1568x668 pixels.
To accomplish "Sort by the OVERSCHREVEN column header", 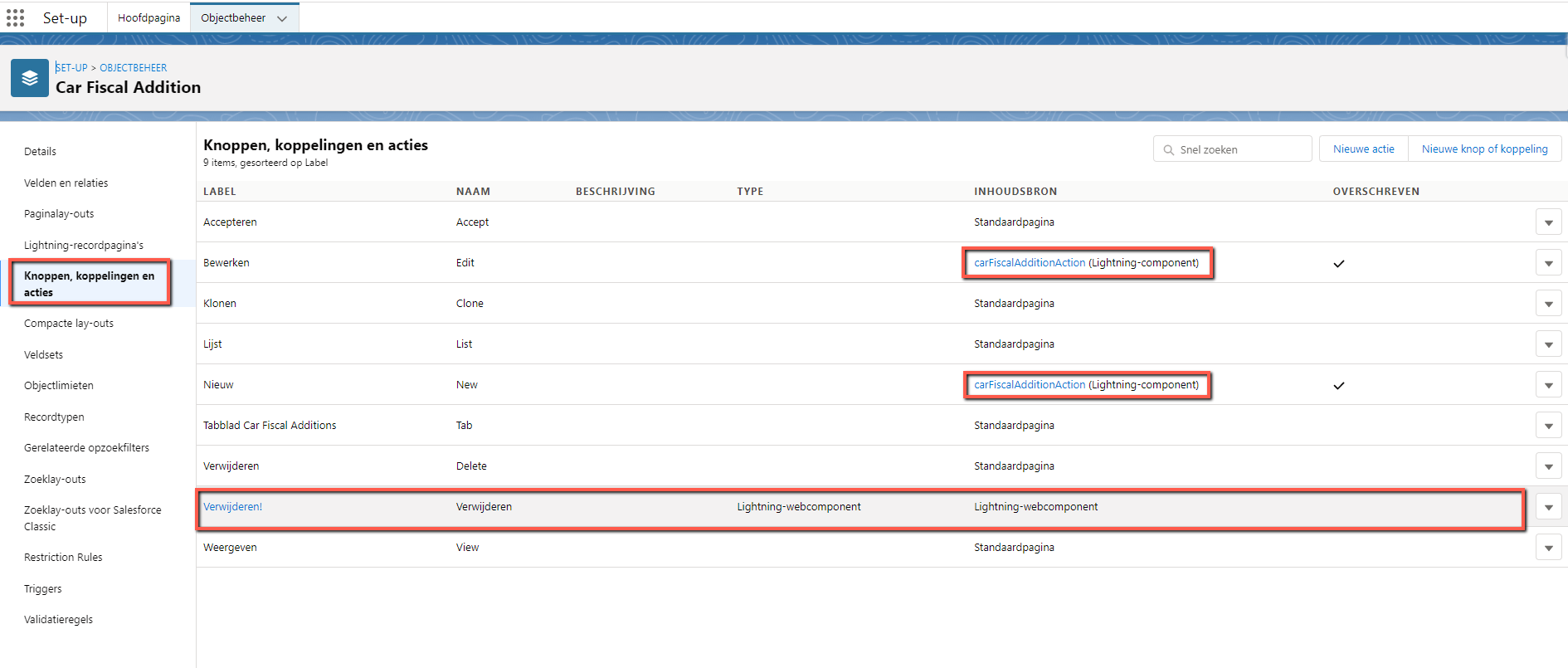I will click(x=1376, y=191).
